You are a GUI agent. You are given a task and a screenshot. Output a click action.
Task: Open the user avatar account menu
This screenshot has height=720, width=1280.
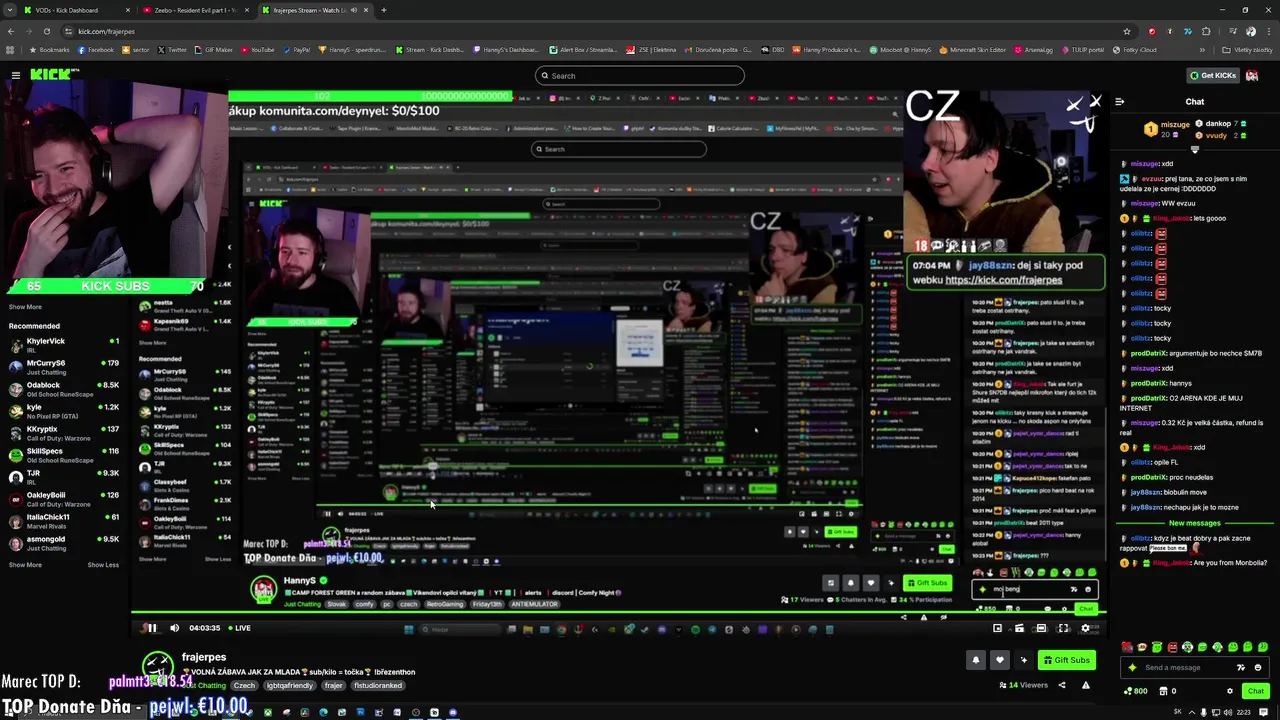click(x=1252, y=75)
